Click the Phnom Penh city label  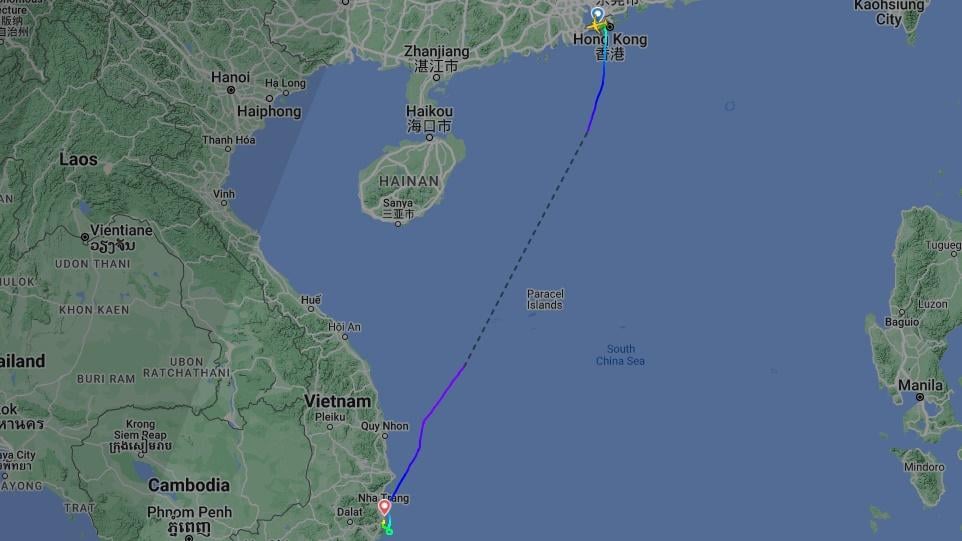[x=189, y=512]
